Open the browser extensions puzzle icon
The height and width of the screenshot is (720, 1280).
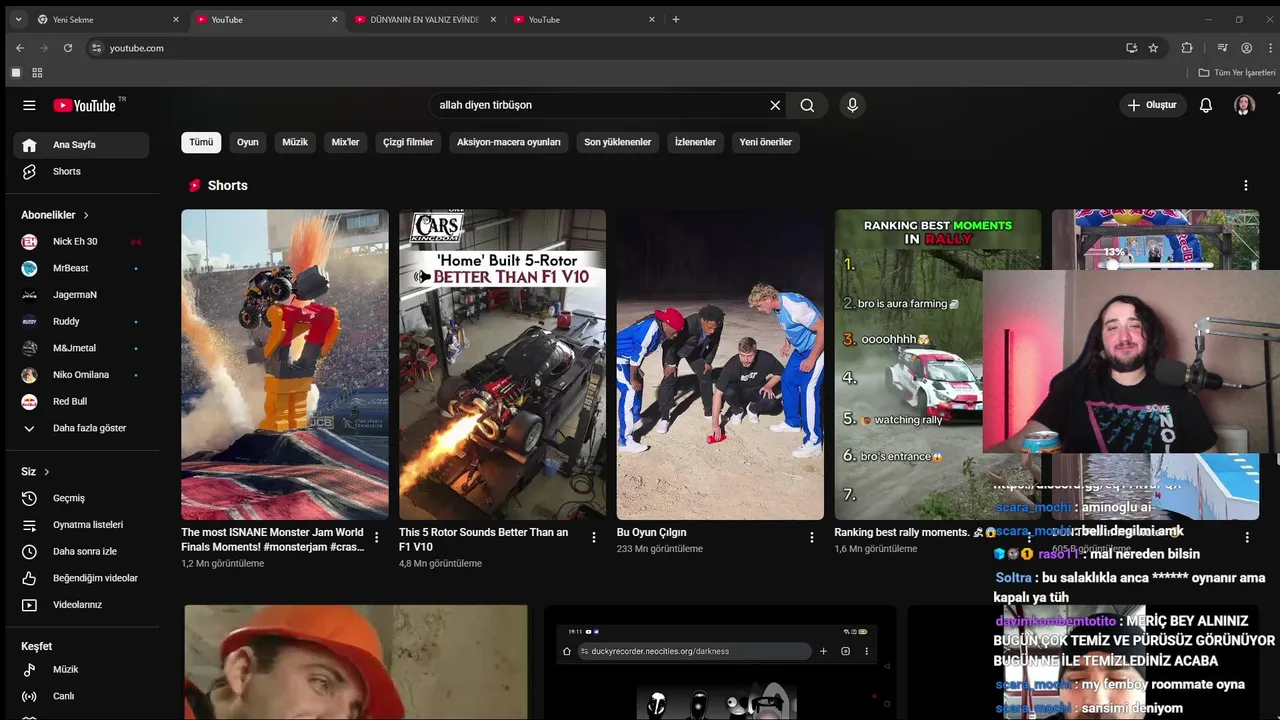pyautogui.click(x=1187, y=48)
